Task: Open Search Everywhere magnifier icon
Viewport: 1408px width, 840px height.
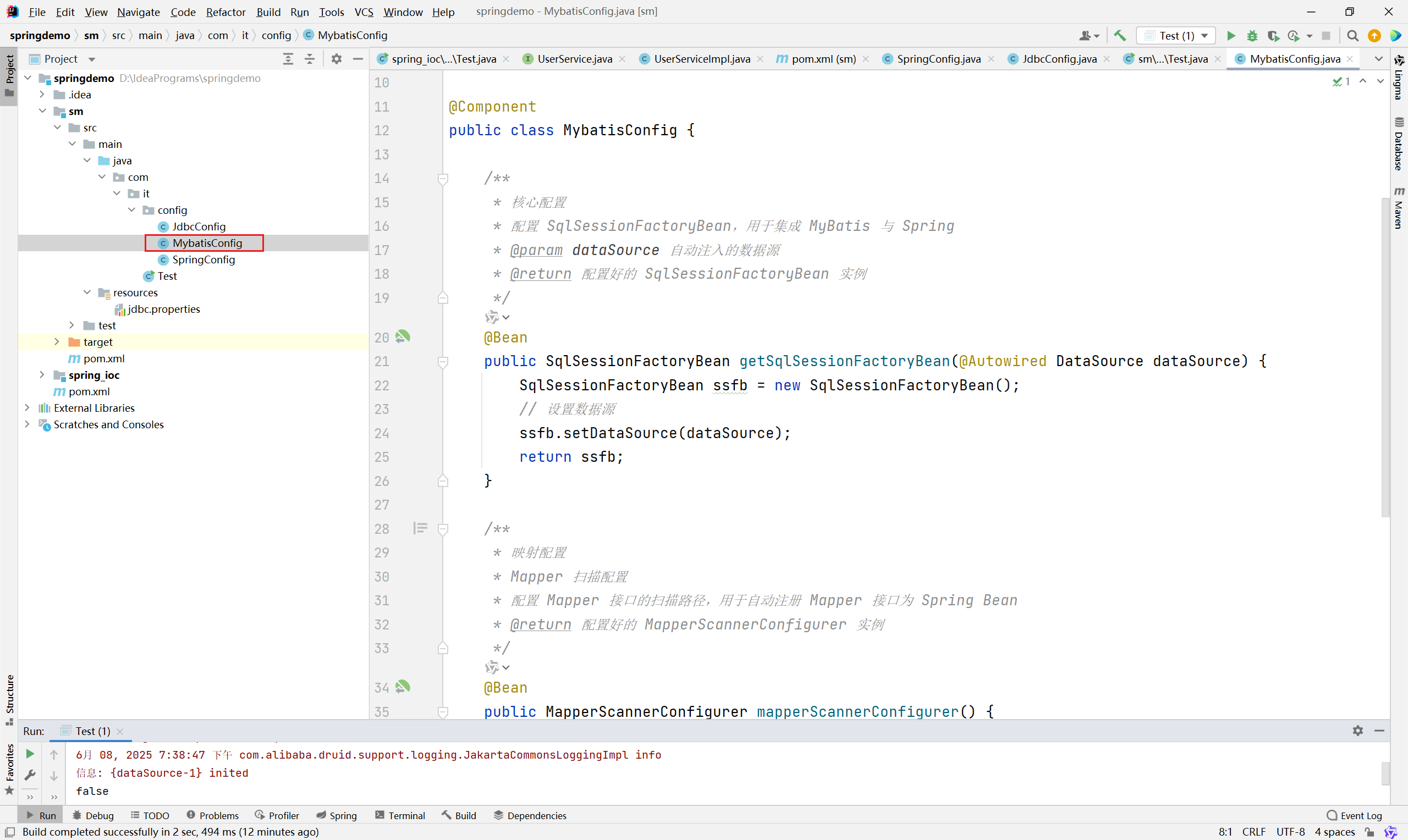Action: coord(1352,36)
